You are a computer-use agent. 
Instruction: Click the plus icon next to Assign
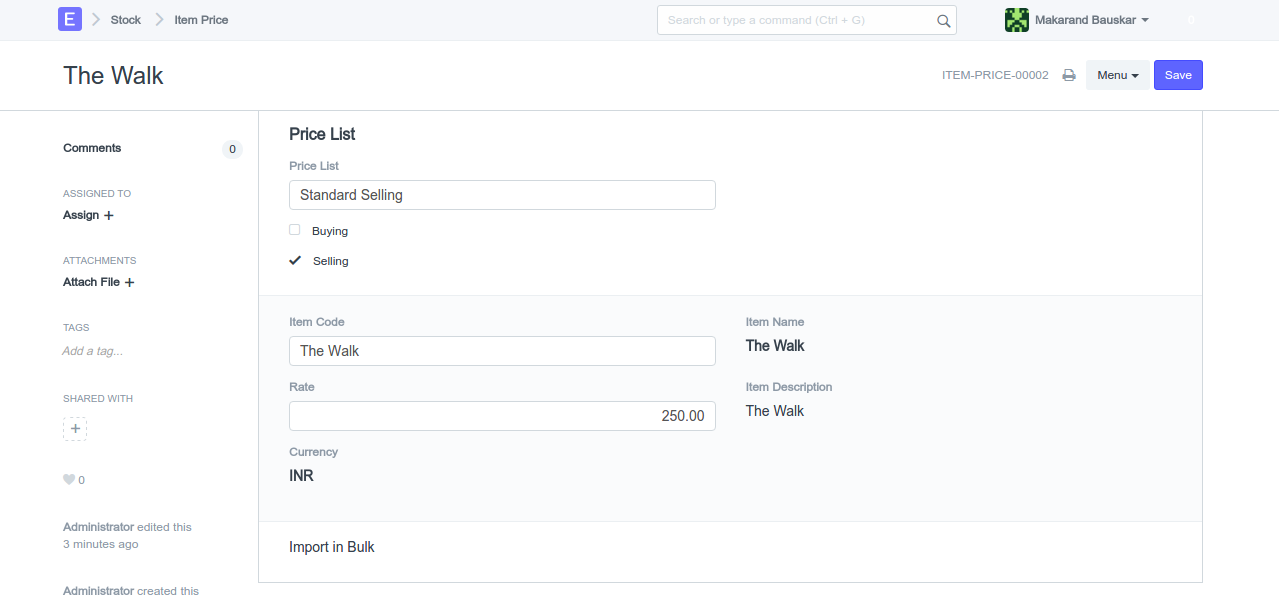click(x=109, y=216)
